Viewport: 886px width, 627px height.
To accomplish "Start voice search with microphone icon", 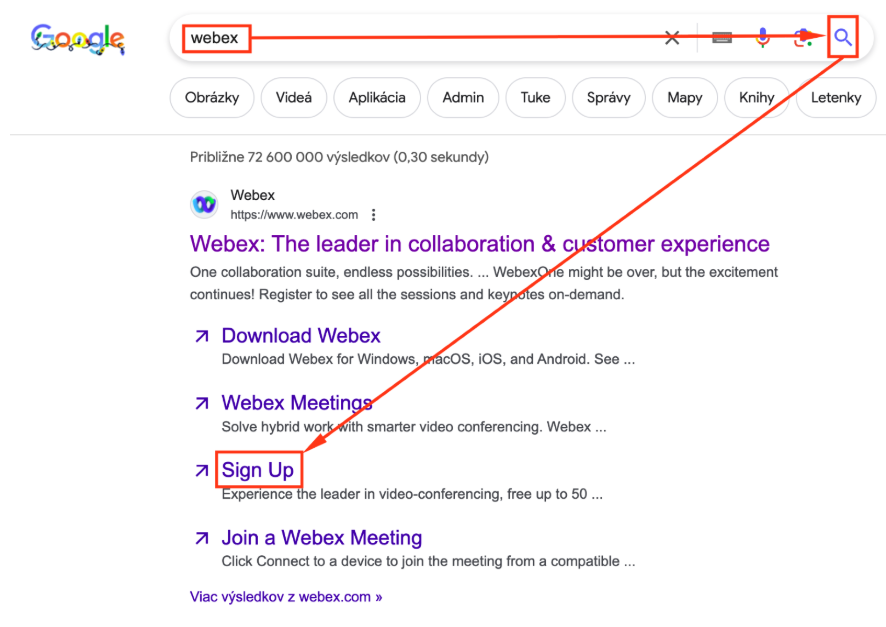I will pos(762,38).
